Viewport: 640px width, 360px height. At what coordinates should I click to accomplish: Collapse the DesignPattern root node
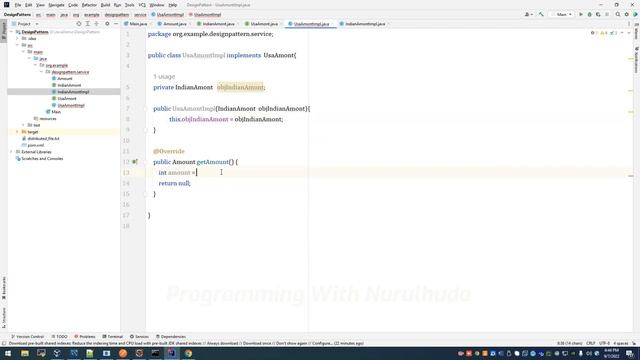point(12,32)
